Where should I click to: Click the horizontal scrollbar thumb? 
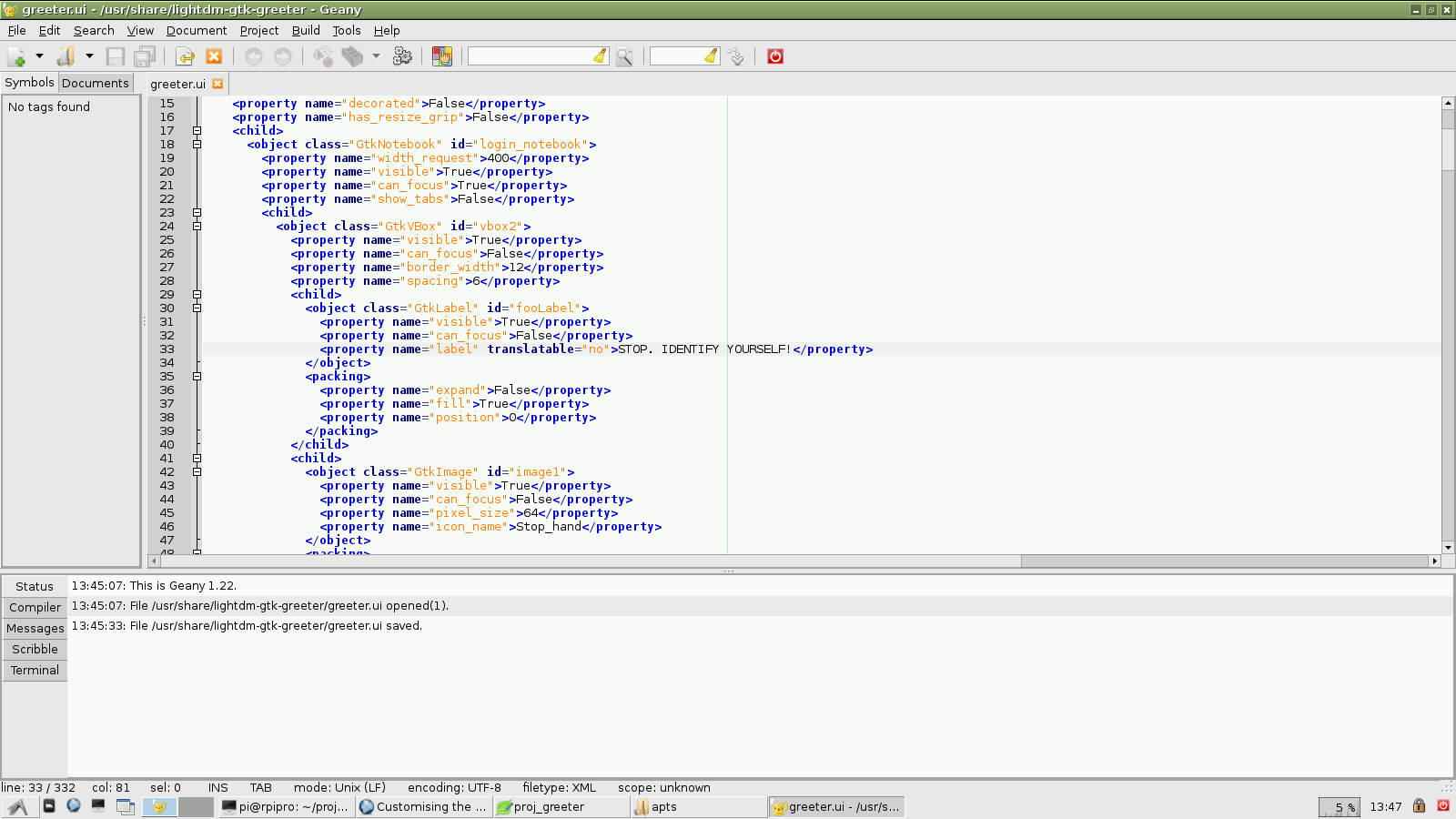point(1225,561)
